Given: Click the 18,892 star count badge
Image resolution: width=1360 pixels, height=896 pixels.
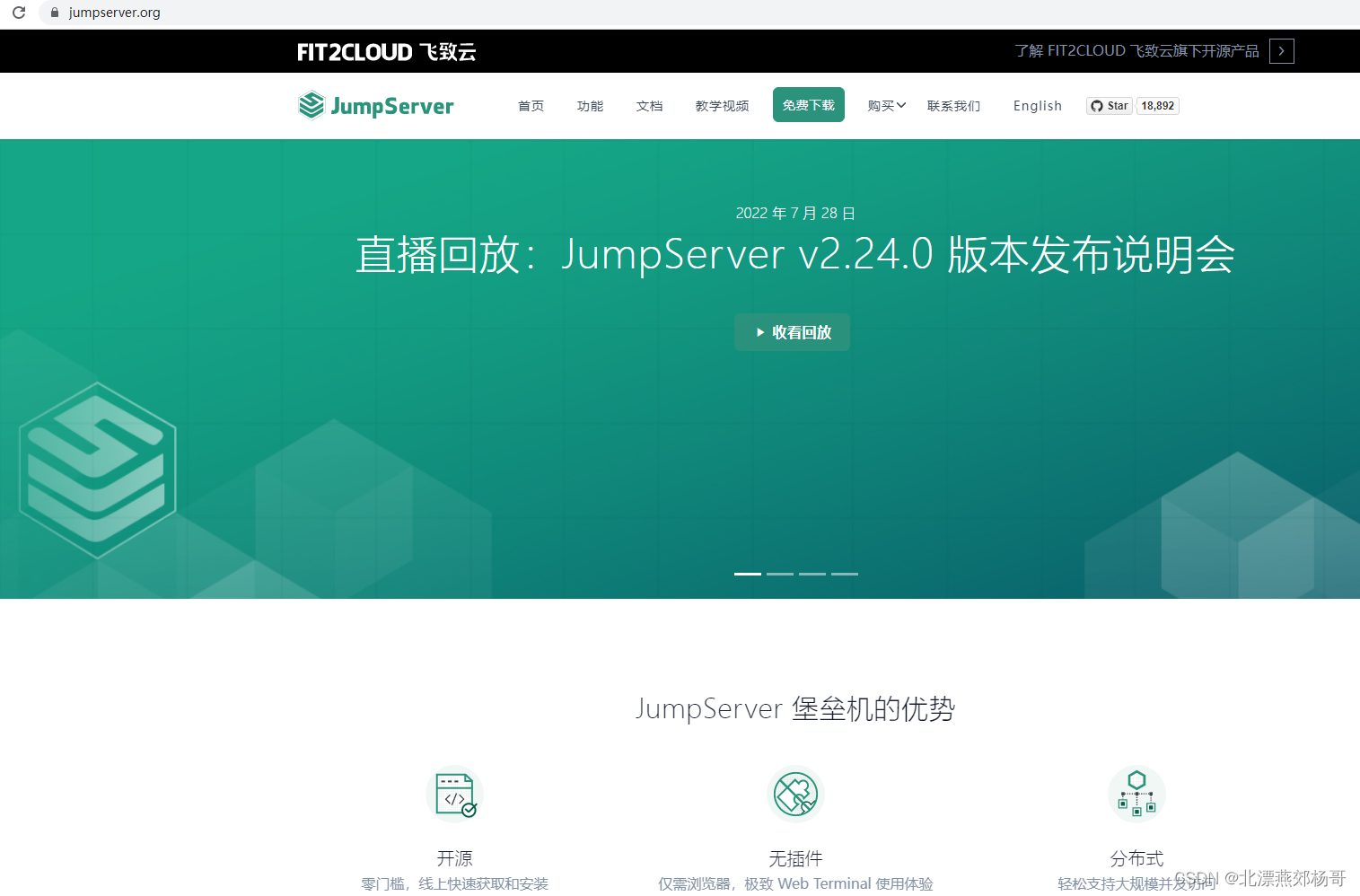Looking at the screenshot, I should coord(1158,105).
